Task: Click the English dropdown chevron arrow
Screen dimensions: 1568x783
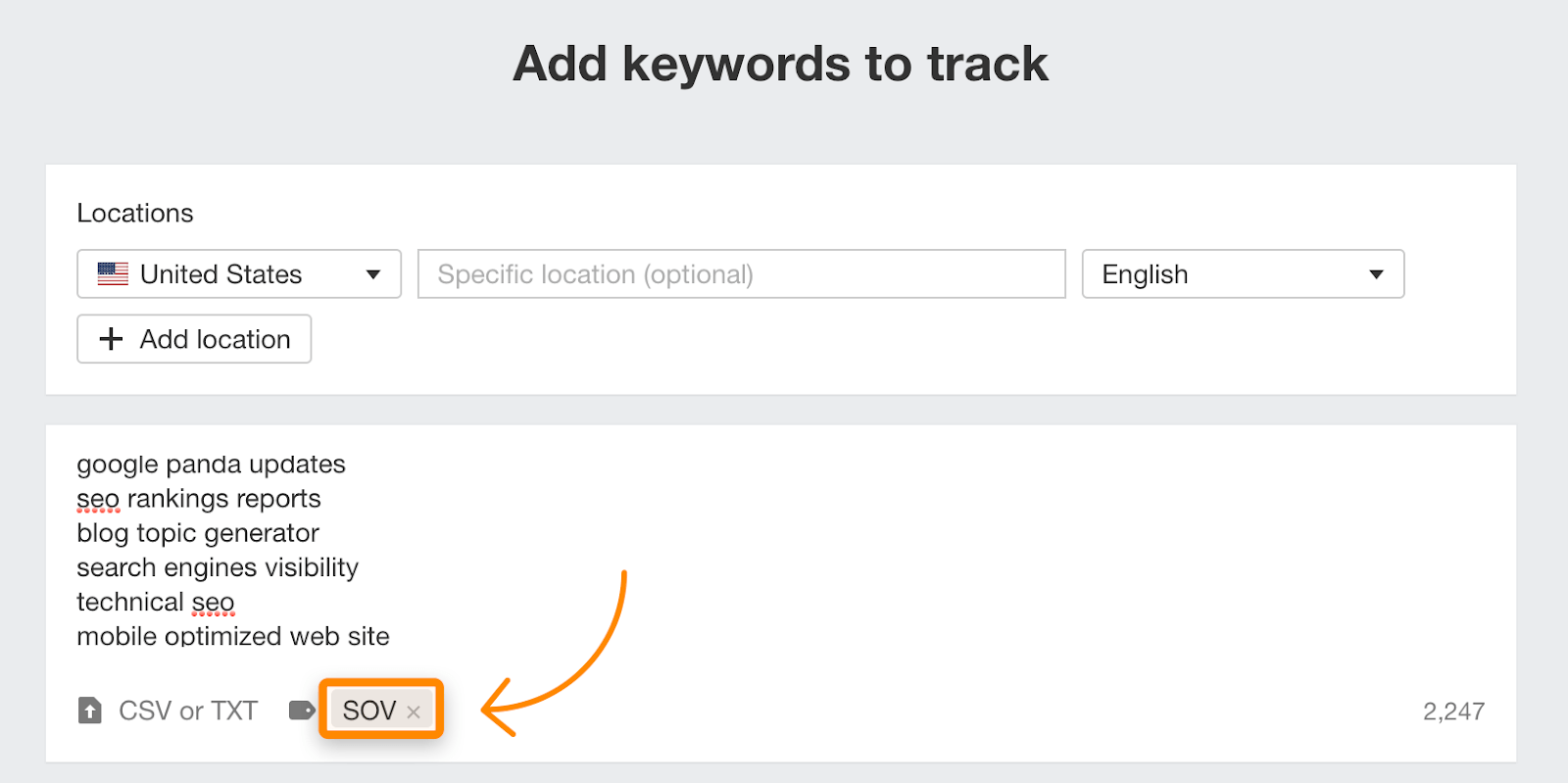Action: click(1377, 274)
